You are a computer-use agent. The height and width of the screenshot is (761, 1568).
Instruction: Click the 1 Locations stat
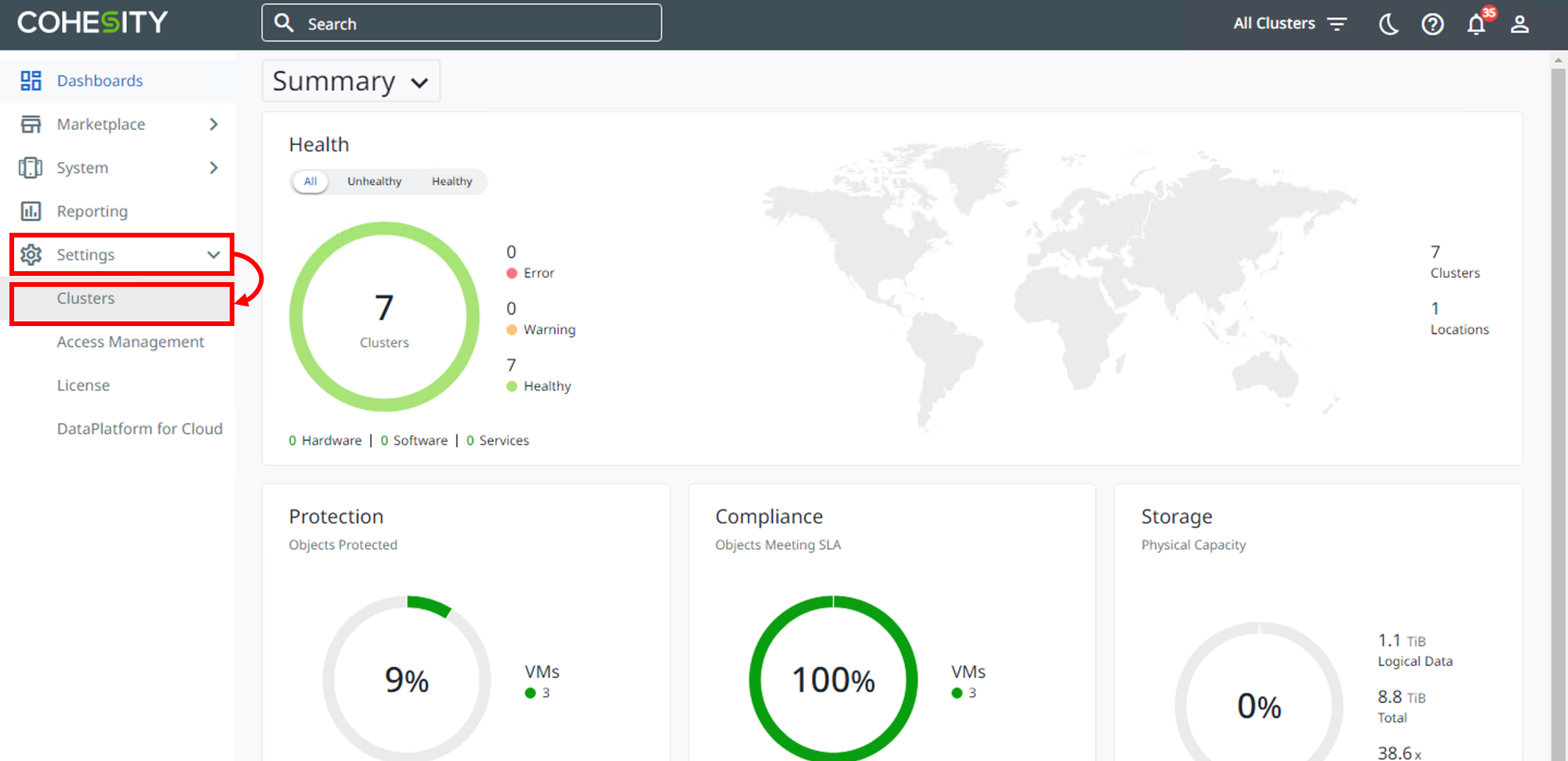coord(1459,318)
